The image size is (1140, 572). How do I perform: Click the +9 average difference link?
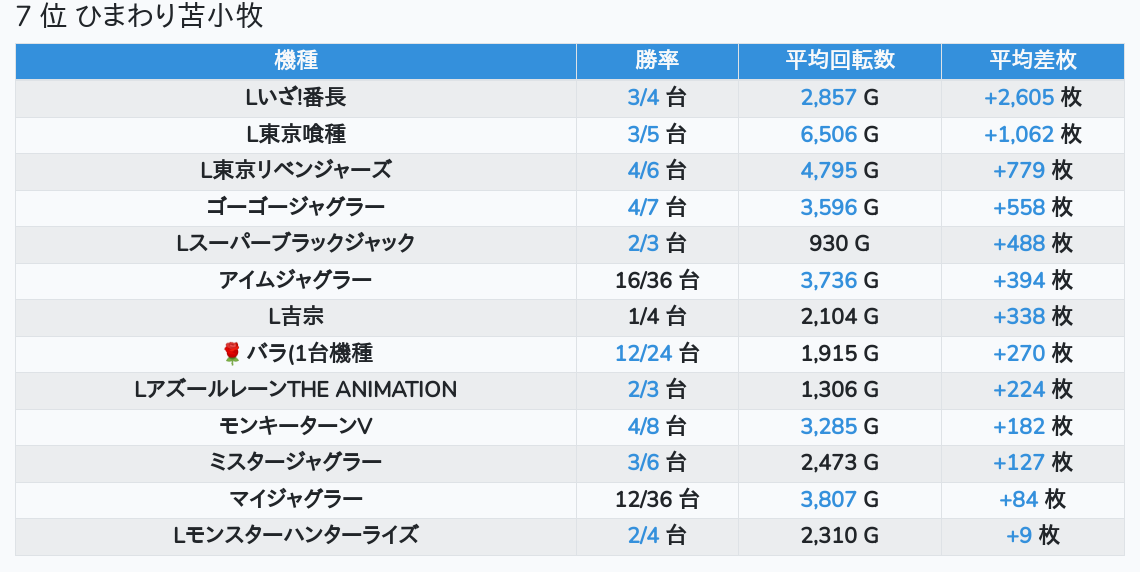[x=1018, y=535]
